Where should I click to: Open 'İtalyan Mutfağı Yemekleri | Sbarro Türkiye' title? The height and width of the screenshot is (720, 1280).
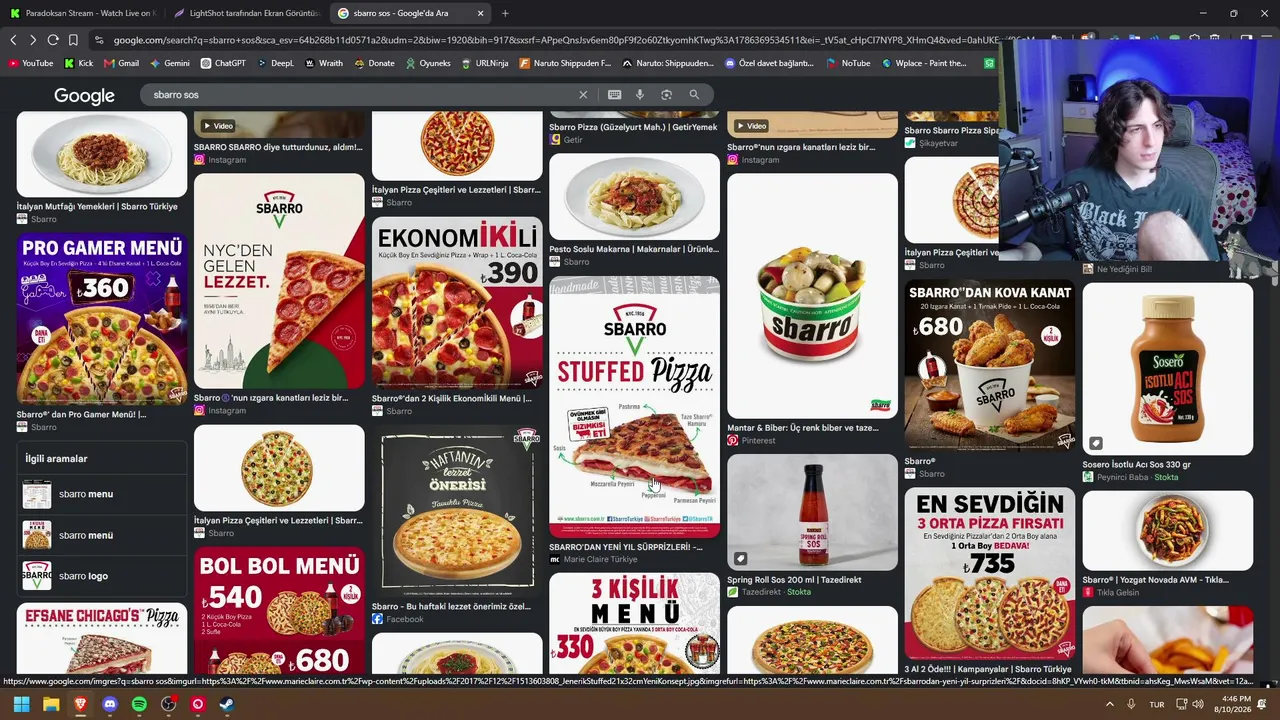(x=97, y=207)
